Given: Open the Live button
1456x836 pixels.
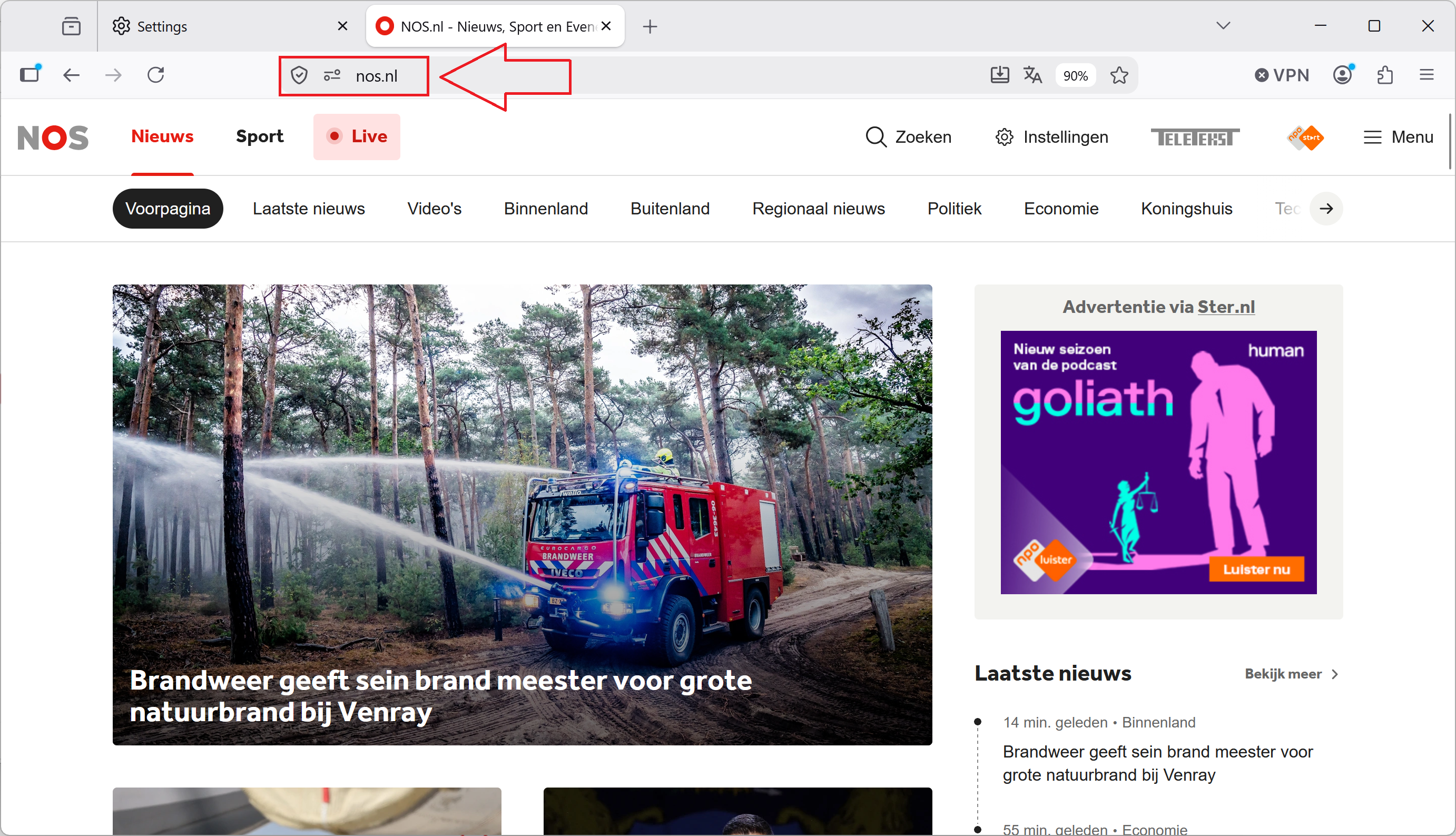Looking at the screenshot, I should pos(357,136).
